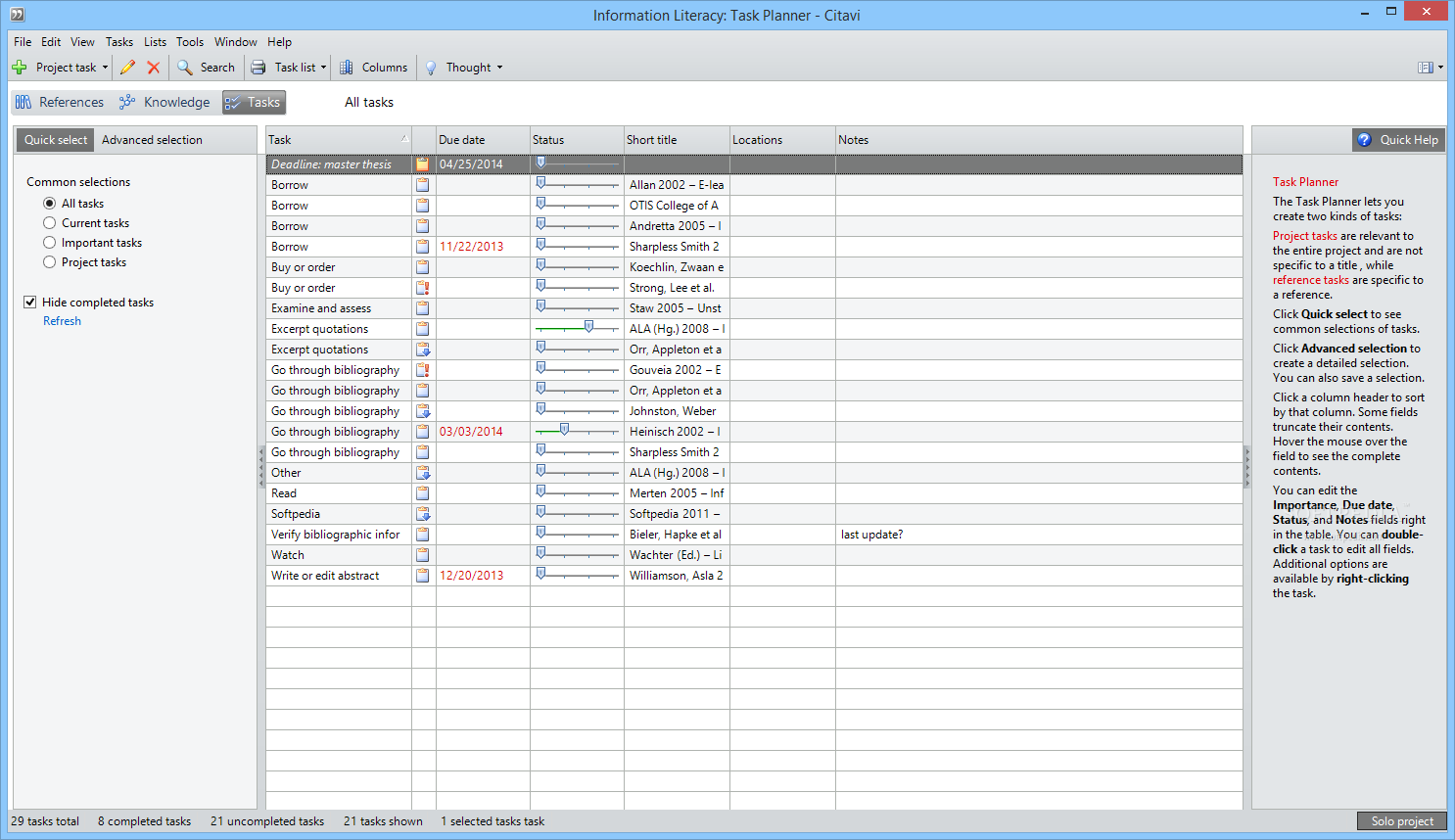Click the exclamation icon for Buy or order Strong, Lee
This screenshot has height=840, width=1455.
pos(423,288)
